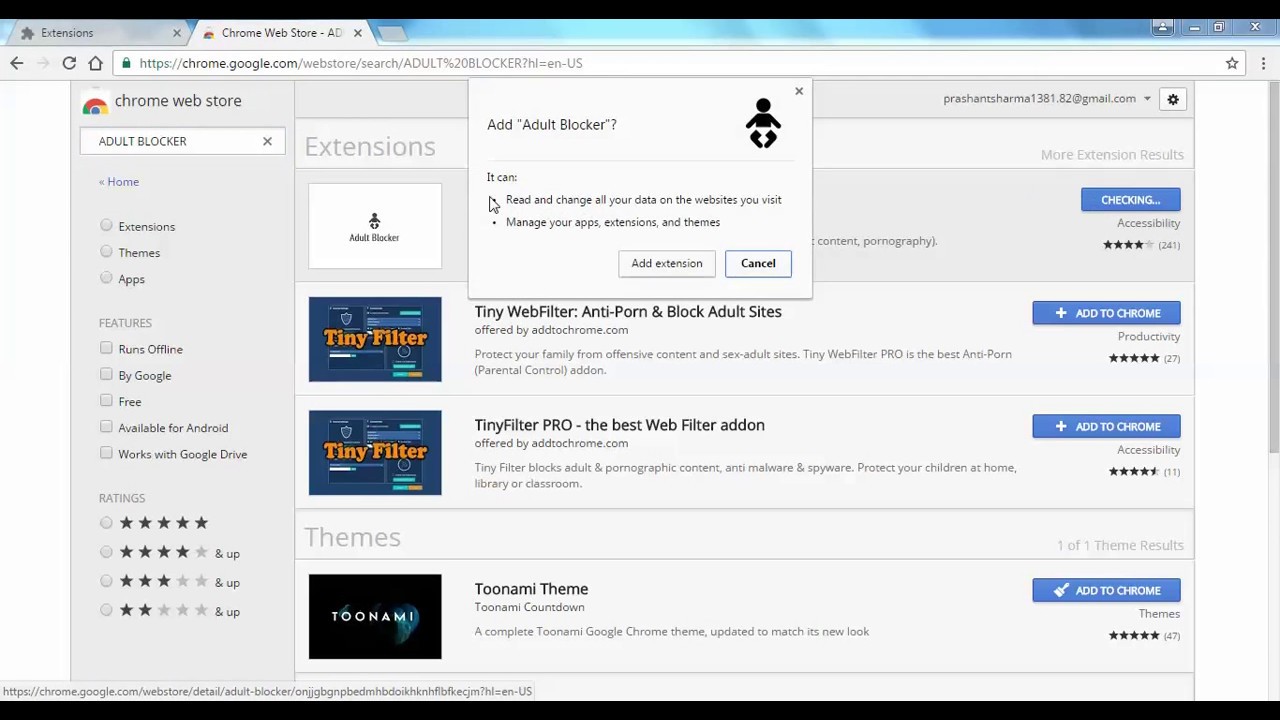The height and width of the screenshot is (720, 1280).
Task: Filter by five stars rating
Action: [106, 523]
